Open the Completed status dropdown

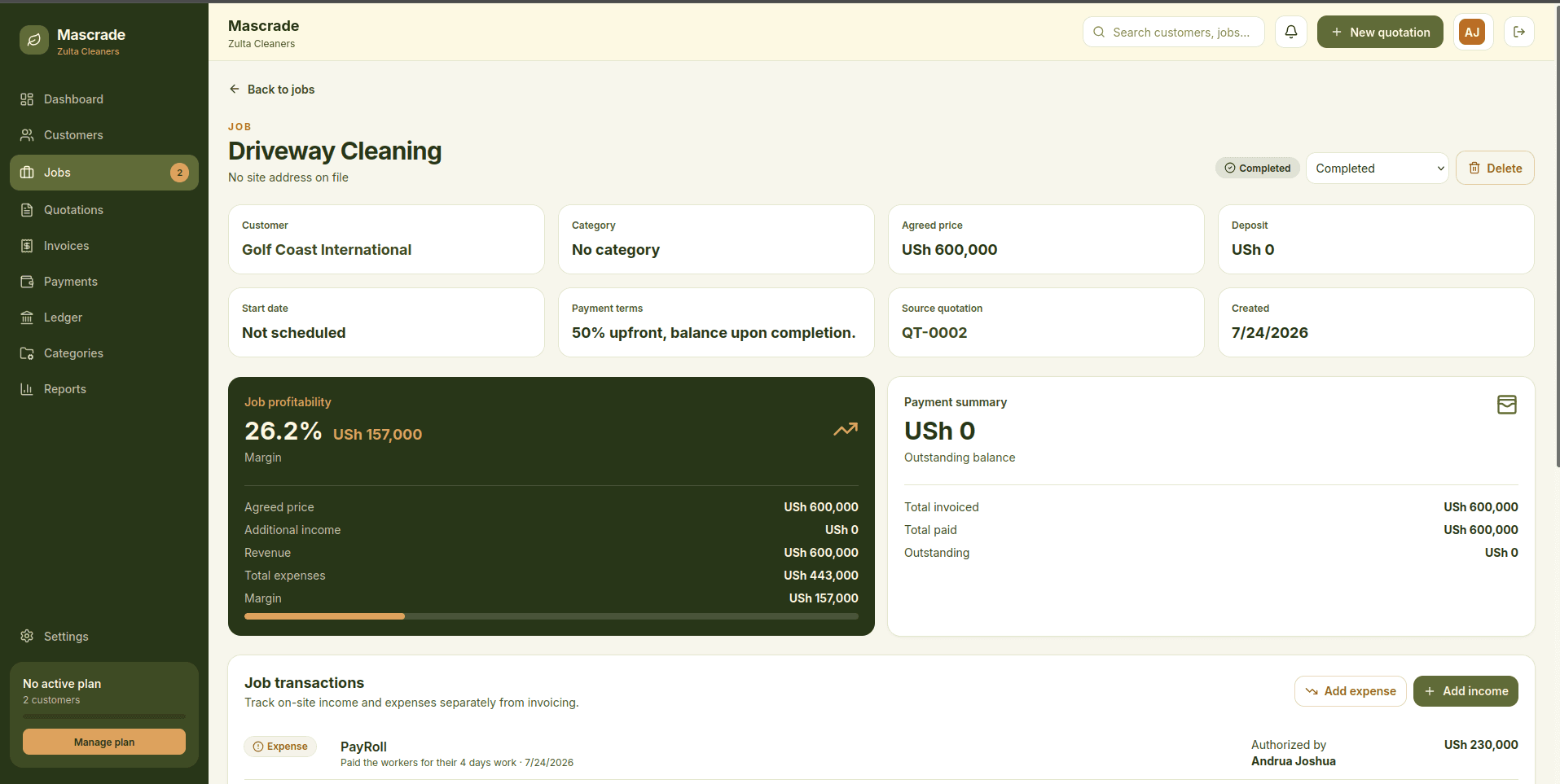[1377, 169]
